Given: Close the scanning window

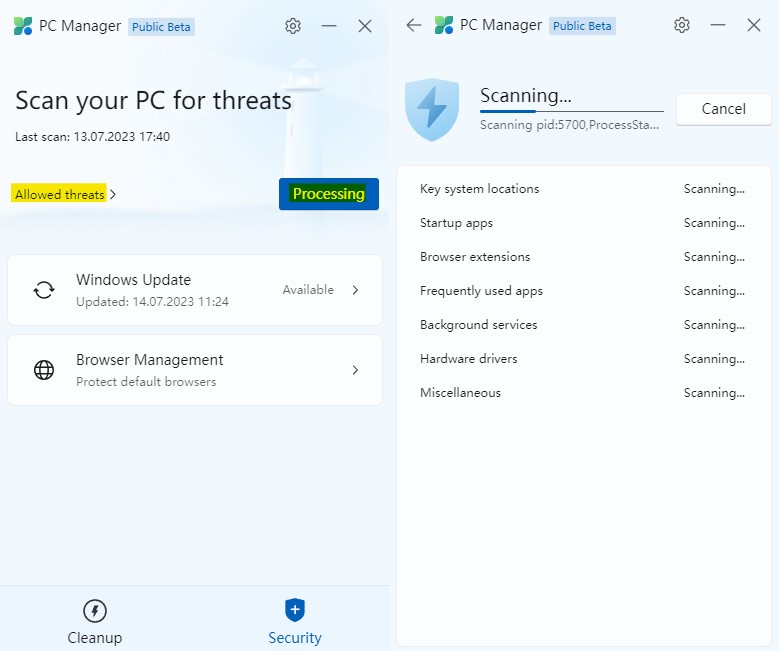Looking at the screenshot, I should coord(754,25).
